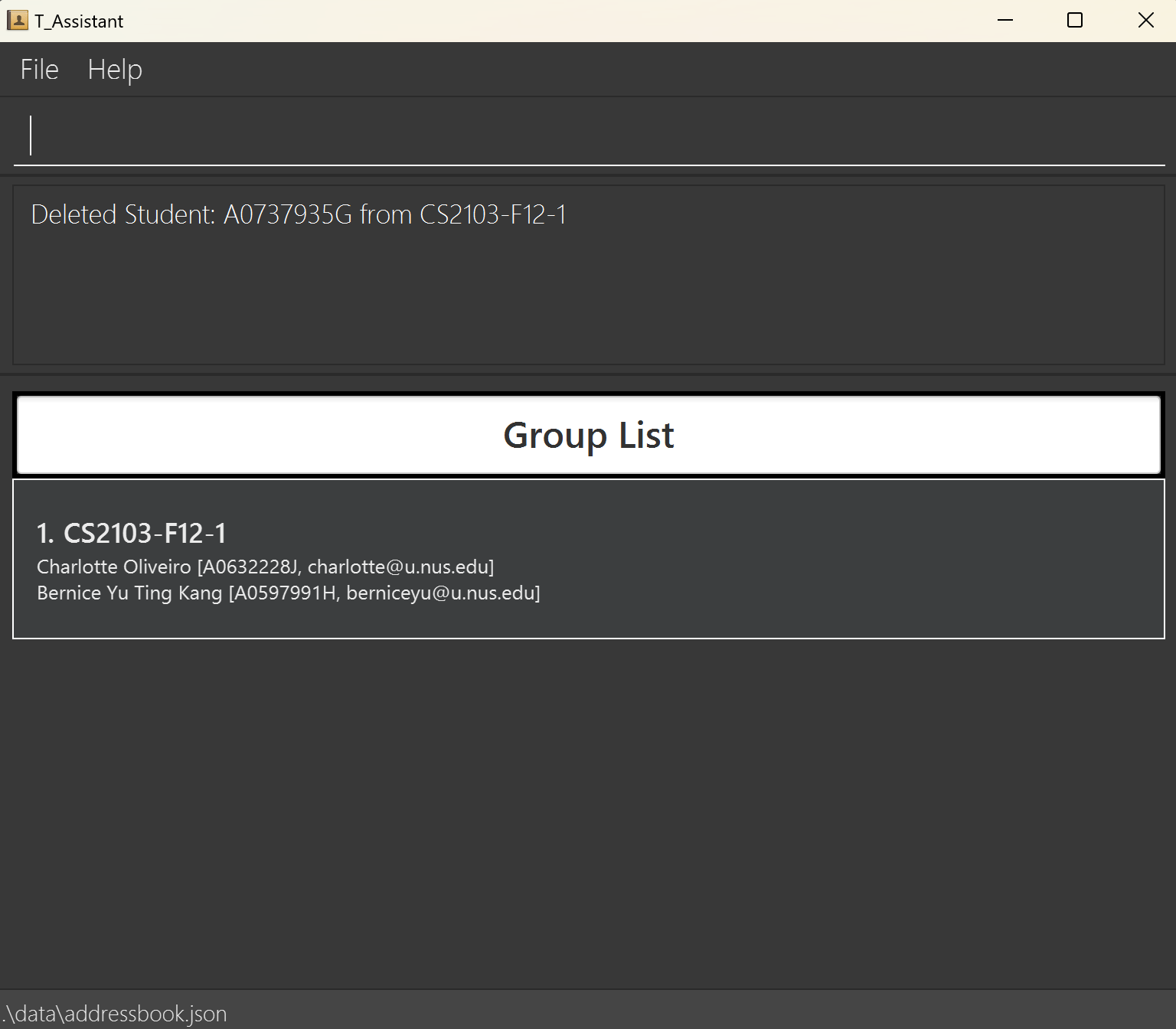Close the T_Assistant window

pyautogui.click(x=1145, y=21)
